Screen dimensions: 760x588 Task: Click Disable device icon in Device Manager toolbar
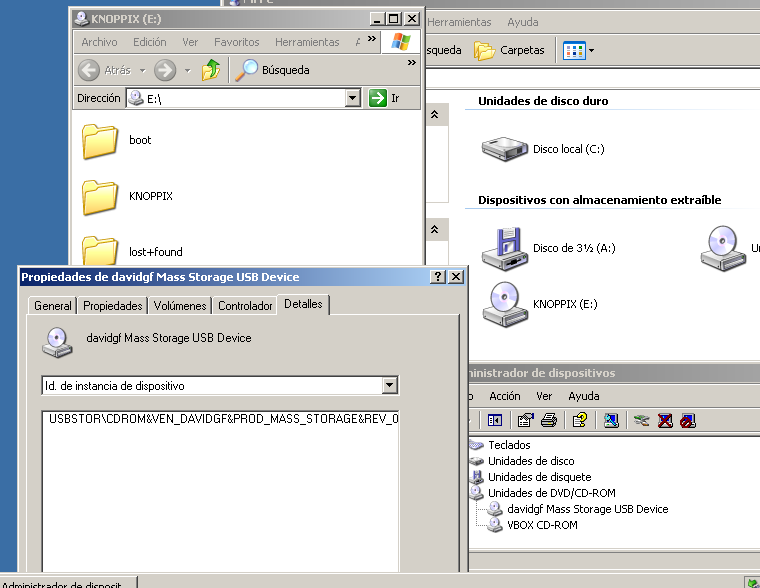pyautogui.click(x=688, y=420)
